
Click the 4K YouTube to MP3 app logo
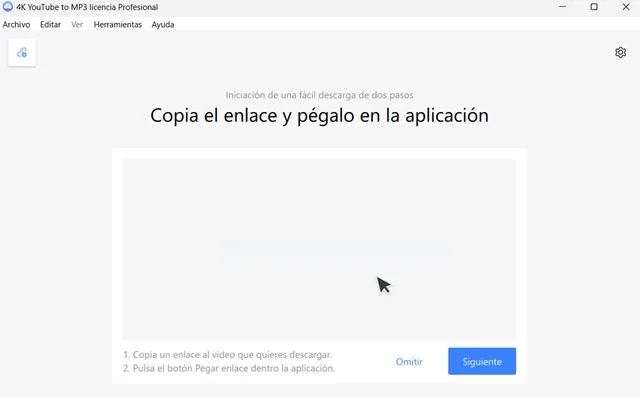(7, 7)
